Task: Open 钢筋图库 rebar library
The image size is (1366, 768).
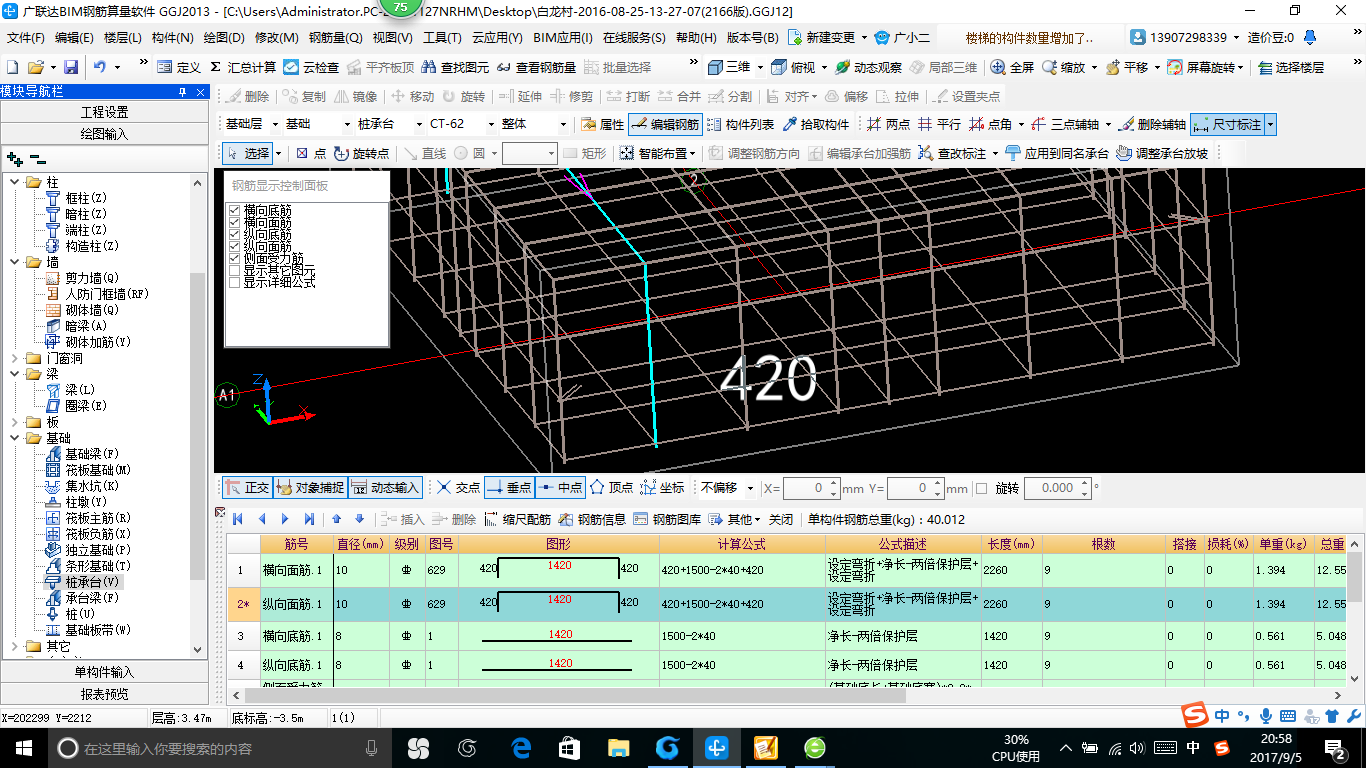Action: (x=668, y=519)
